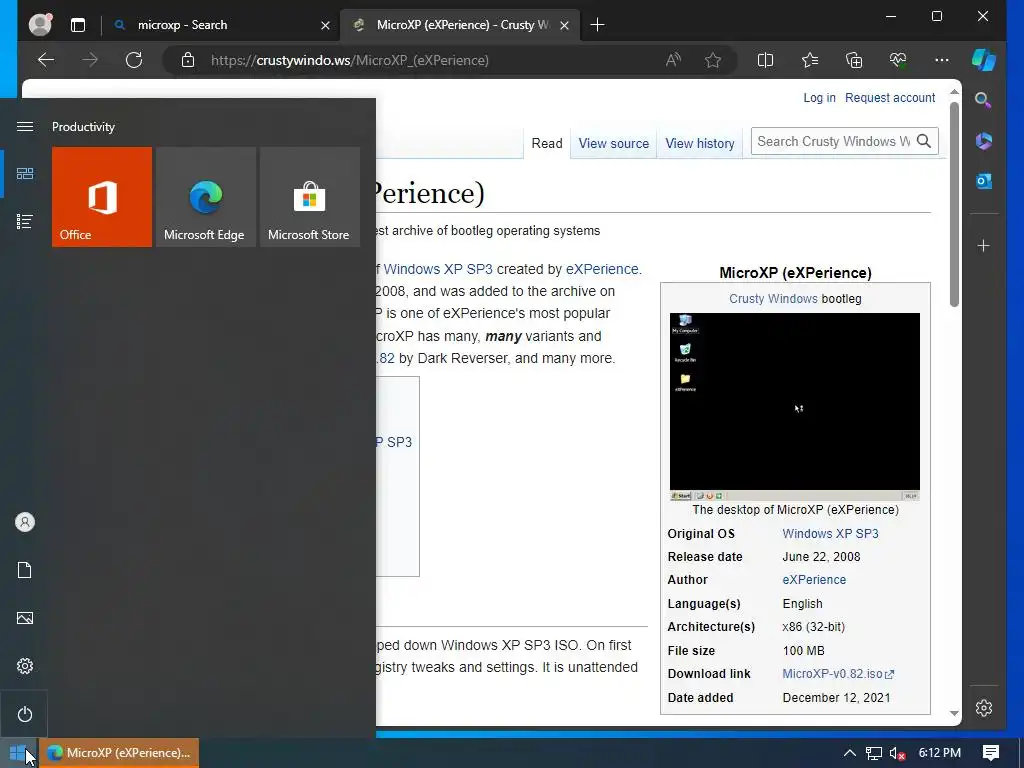
Task: Click the Log in link
Action: point(820,97)
